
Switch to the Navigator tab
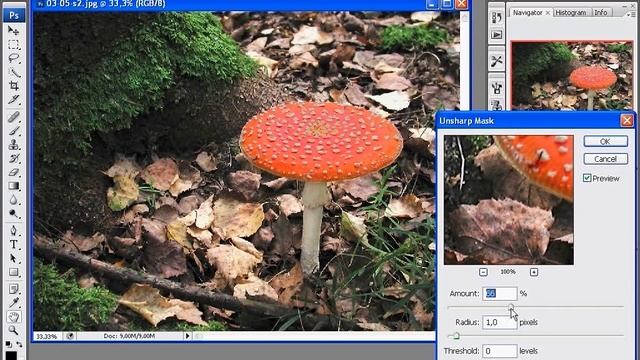click(527, 13)
